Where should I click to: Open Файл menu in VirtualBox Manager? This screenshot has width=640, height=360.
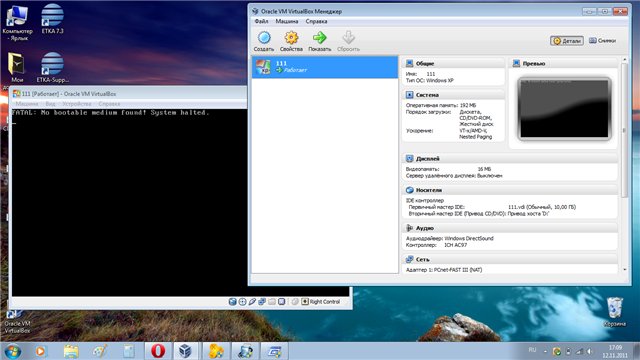[261, 21]
